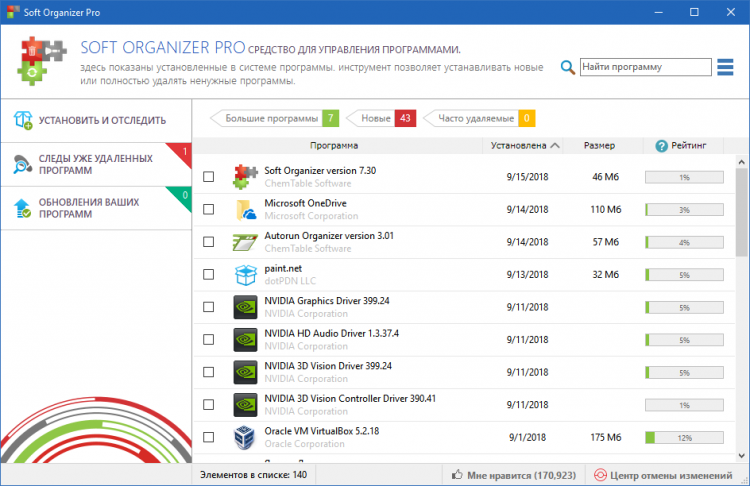Click the Microsoft OneDrive icon
Image resolution: width=750 pixels, height=486 pixels.
246,210
